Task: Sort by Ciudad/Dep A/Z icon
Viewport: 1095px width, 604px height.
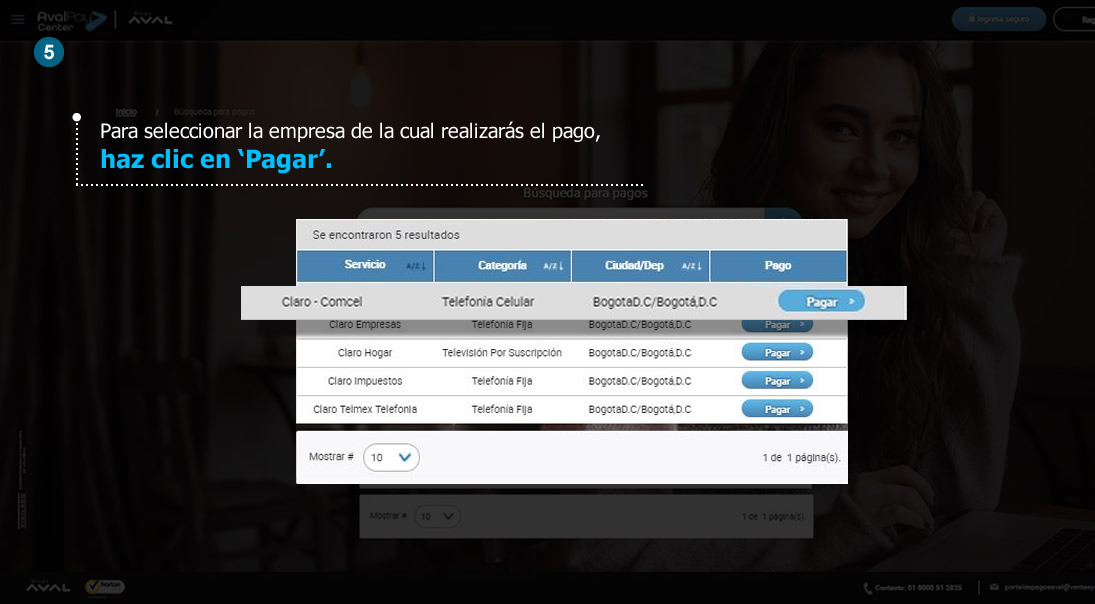Action: 691,266
